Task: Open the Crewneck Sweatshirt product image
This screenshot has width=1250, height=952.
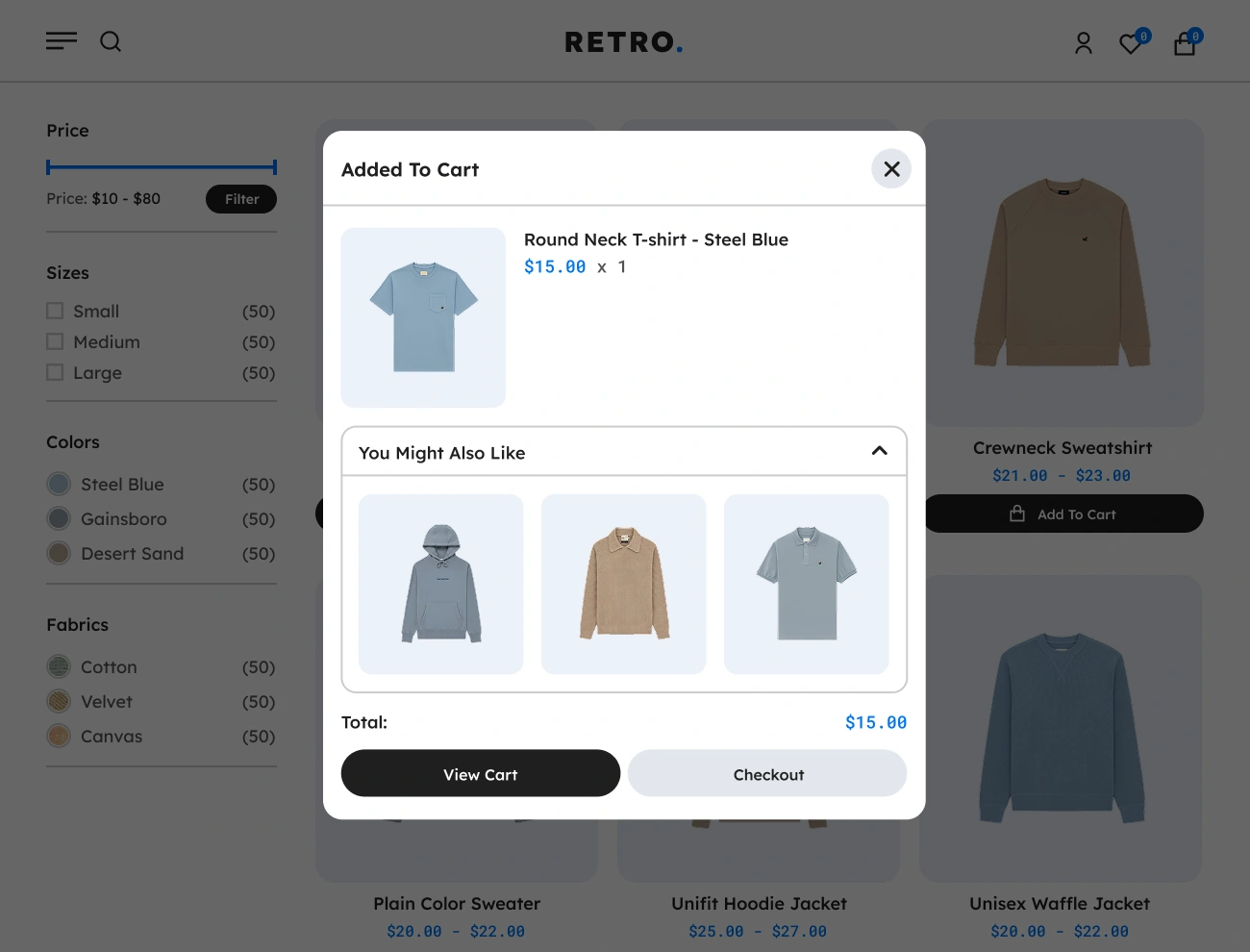Action: [x=1063, y=273]
